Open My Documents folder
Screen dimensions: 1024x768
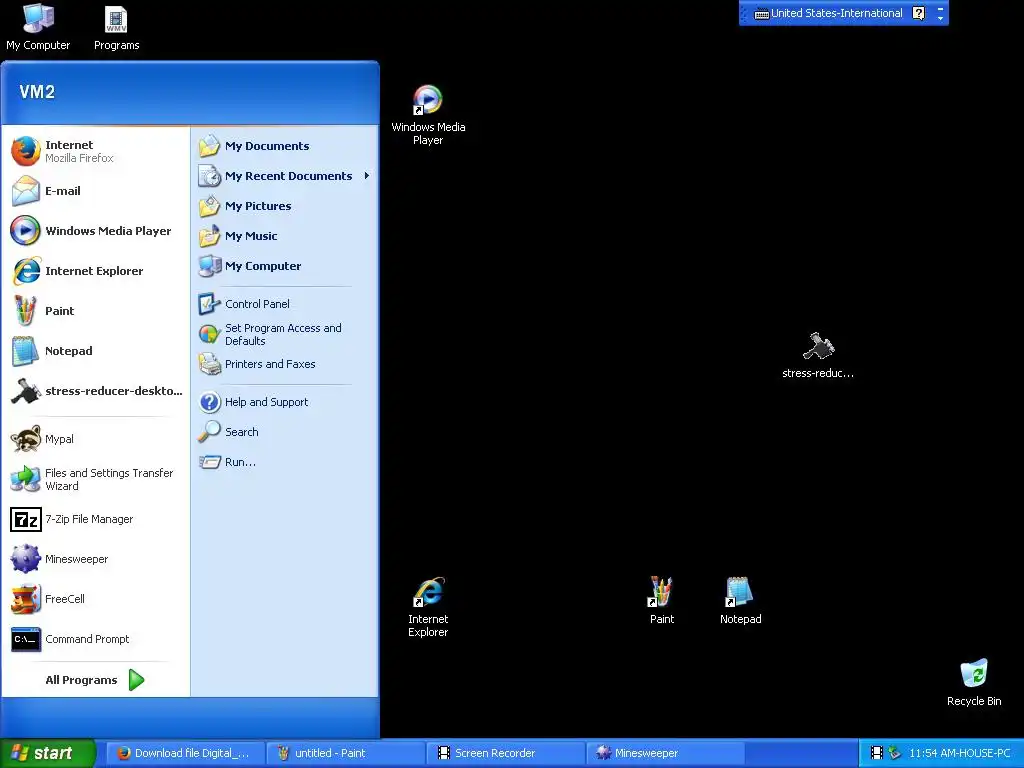coord(284,146)
